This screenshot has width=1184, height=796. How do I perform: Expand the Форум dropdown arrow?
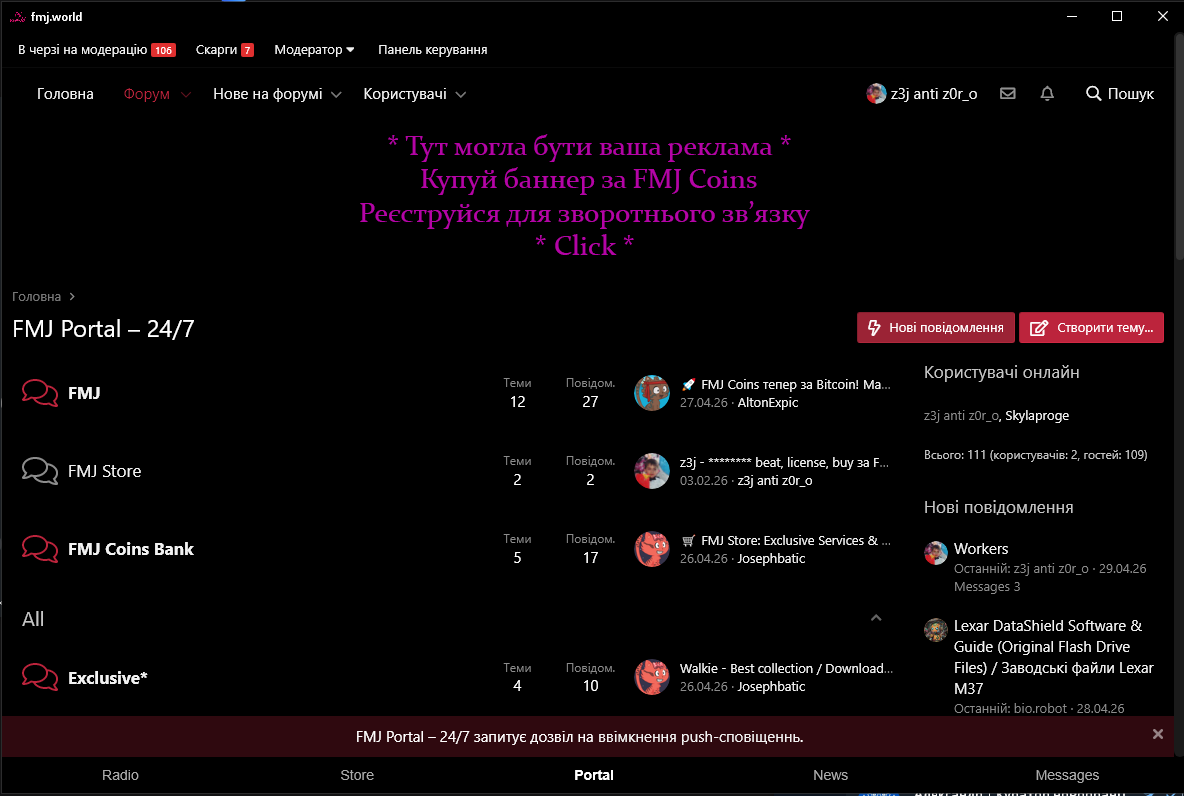(186, 94)
